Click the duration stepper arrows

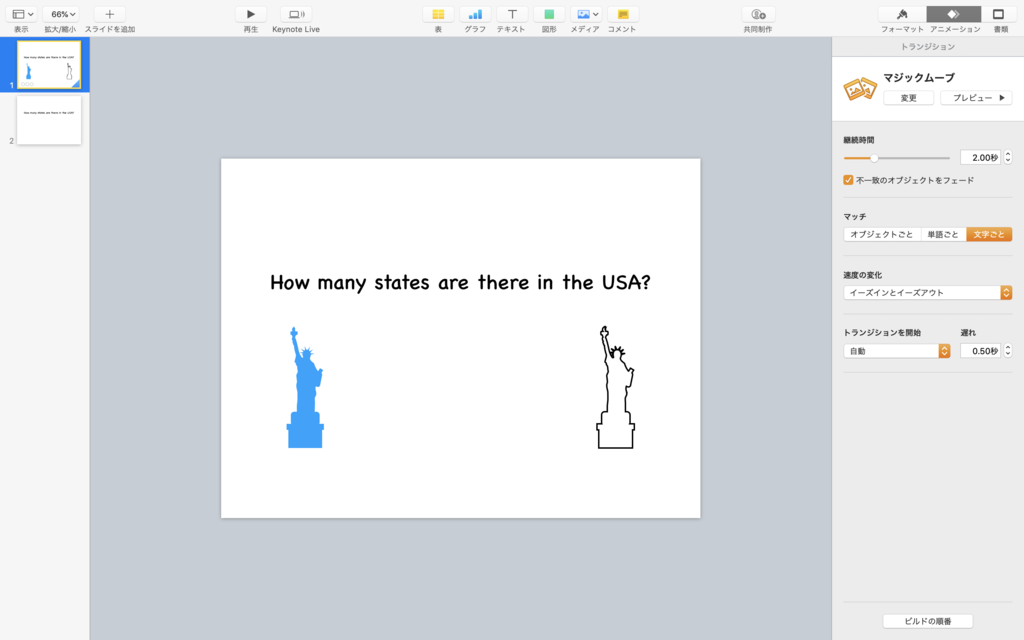point(1008,157)
